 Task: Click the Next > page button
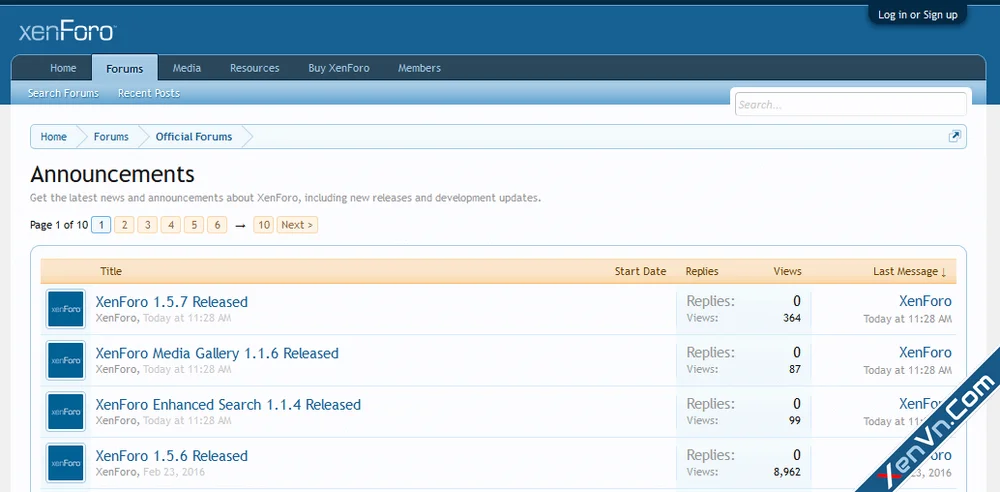tap(297, 225)
